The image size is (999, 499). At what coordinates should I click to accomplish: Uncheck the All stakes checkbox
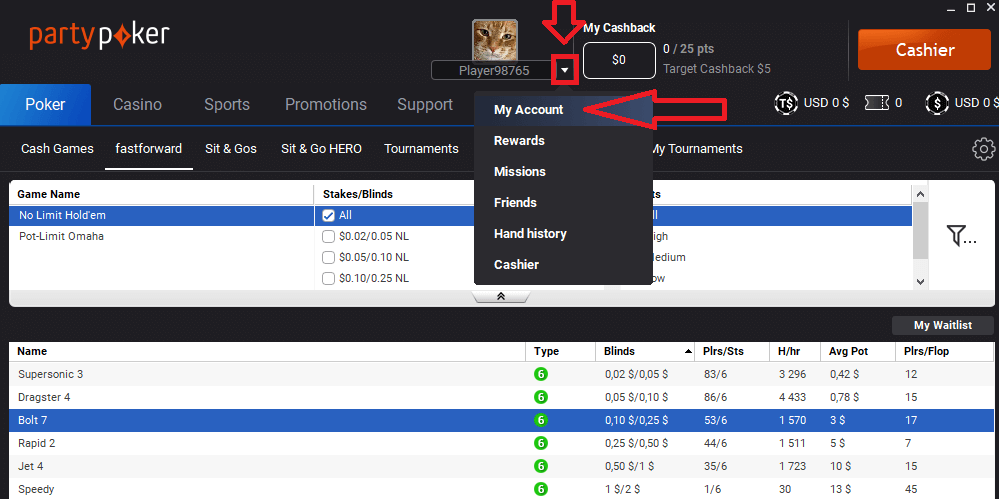tap(329, 215)
